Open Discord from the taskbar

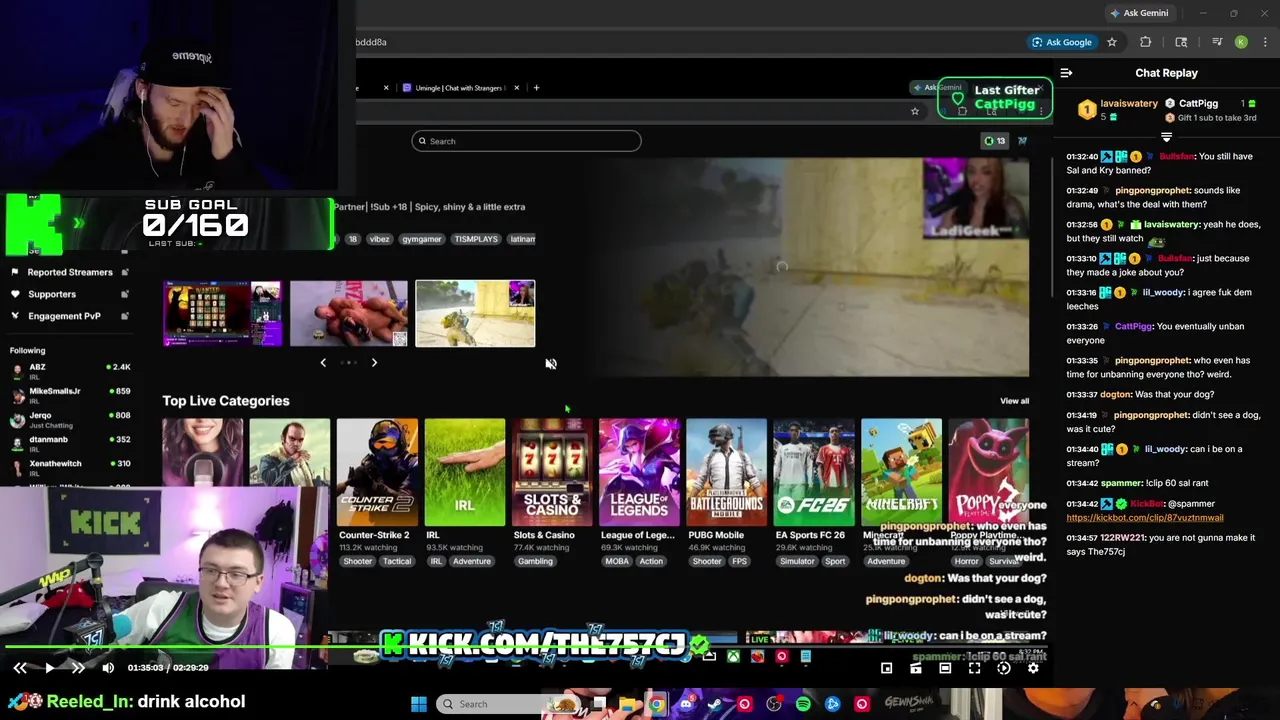coord(685,704)
